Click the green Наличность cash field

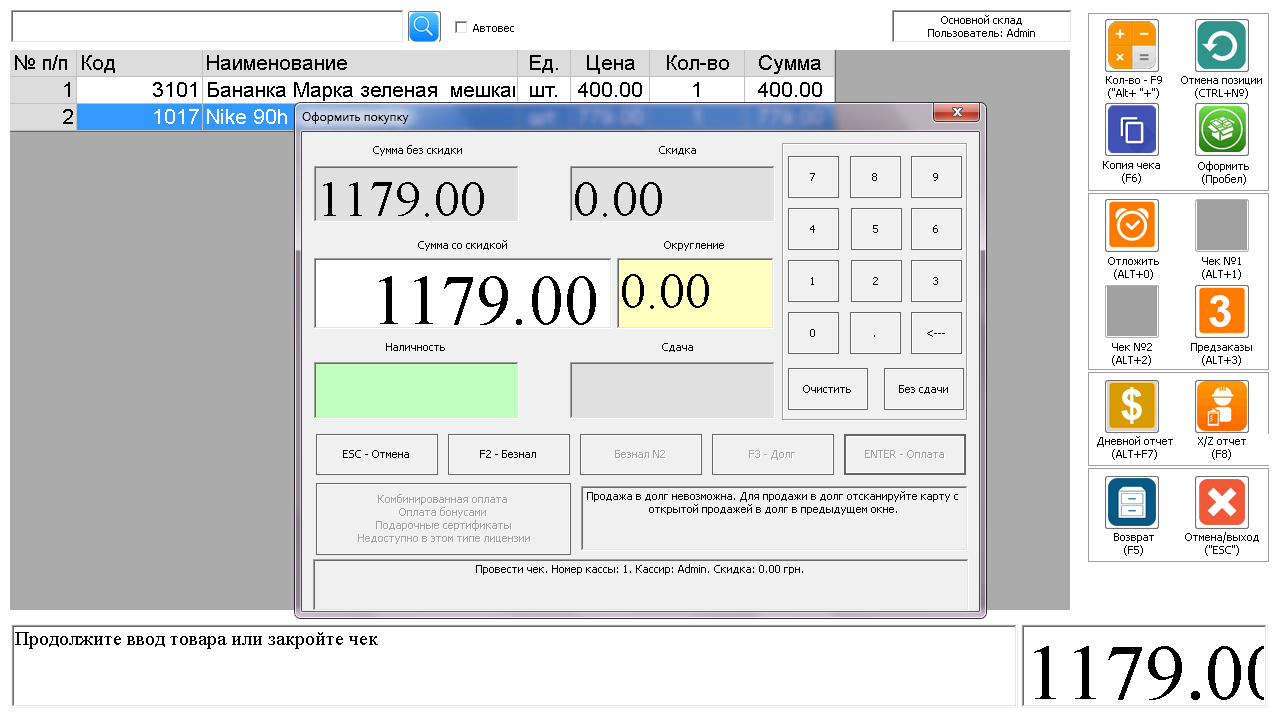pos(416,390)
